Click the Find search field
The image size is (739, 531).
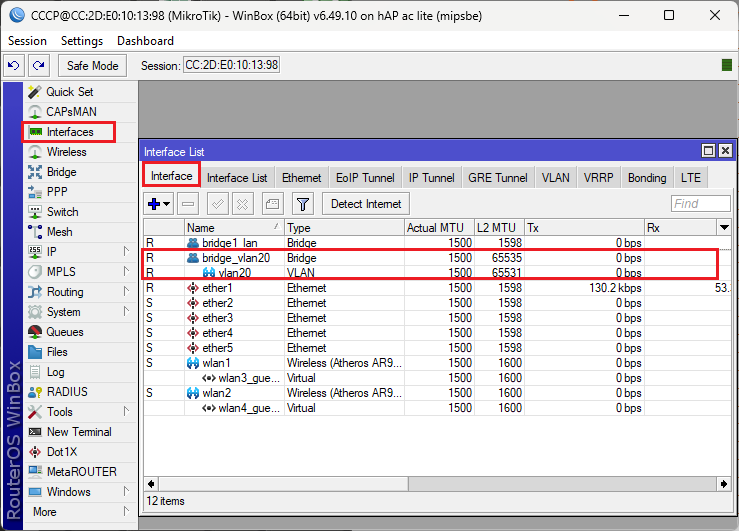(x=701, y=204)
